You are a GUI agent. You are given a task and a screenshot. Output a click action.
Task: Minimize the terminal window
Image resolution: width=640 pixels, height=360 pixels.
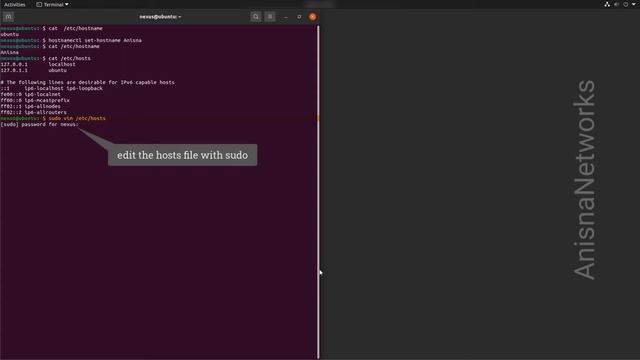click(x=286, y=17)
